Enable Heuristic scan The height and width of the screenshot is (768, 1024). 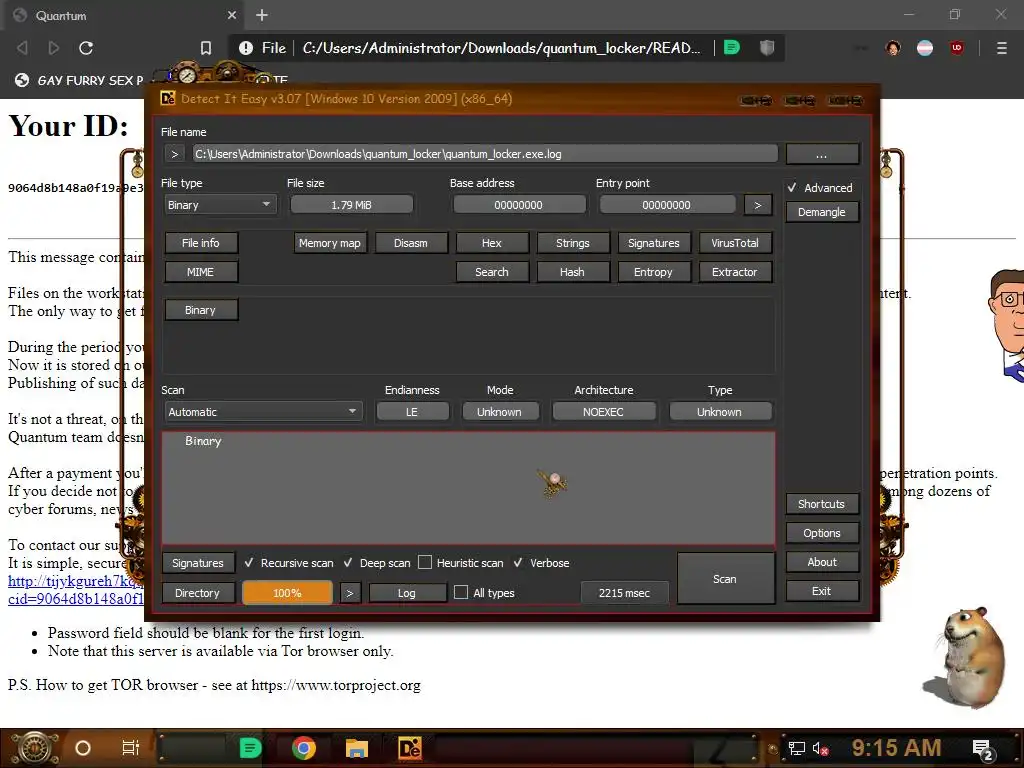(x=424, y=562)
